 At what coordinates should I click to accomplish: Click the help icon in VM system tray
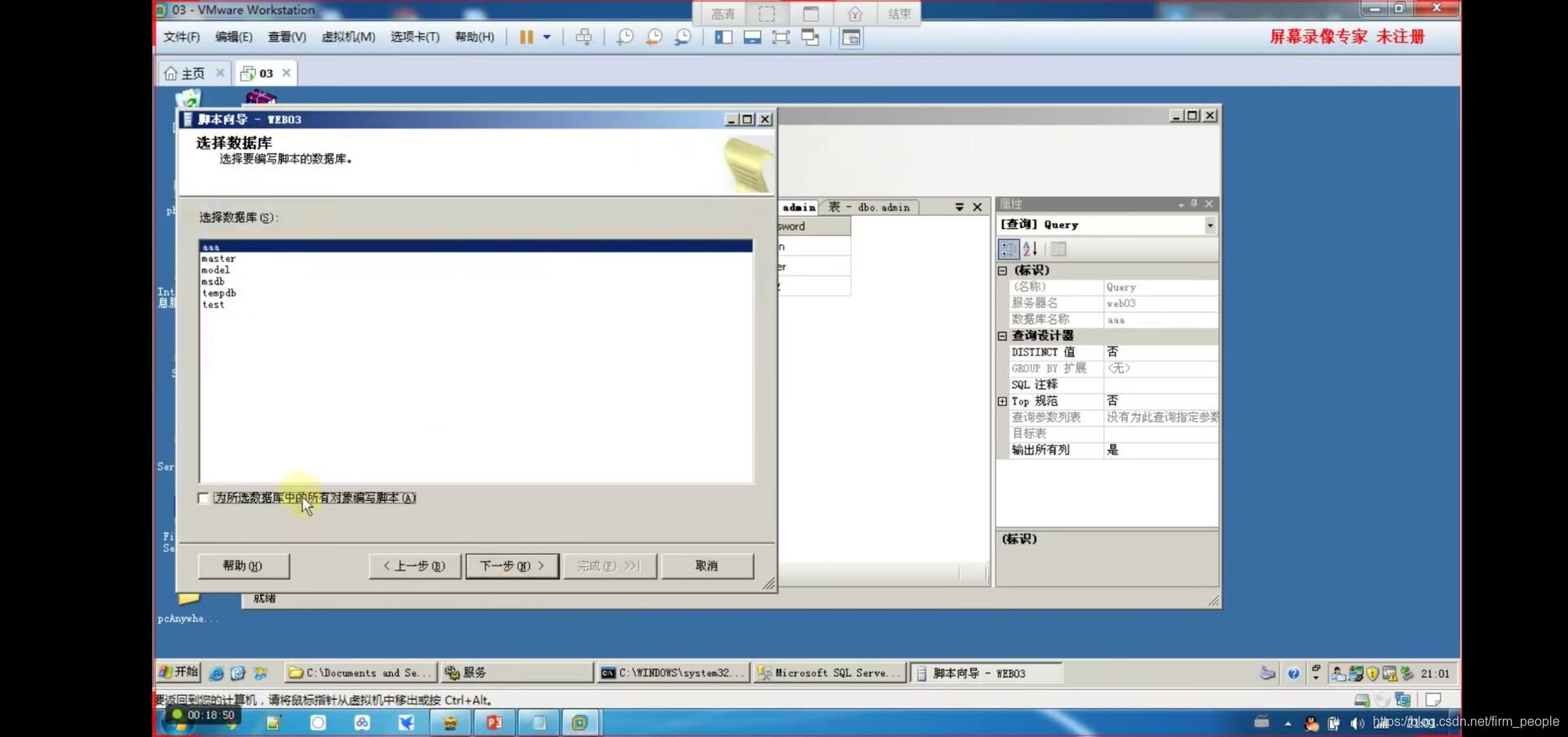[x=1294, y=673]
